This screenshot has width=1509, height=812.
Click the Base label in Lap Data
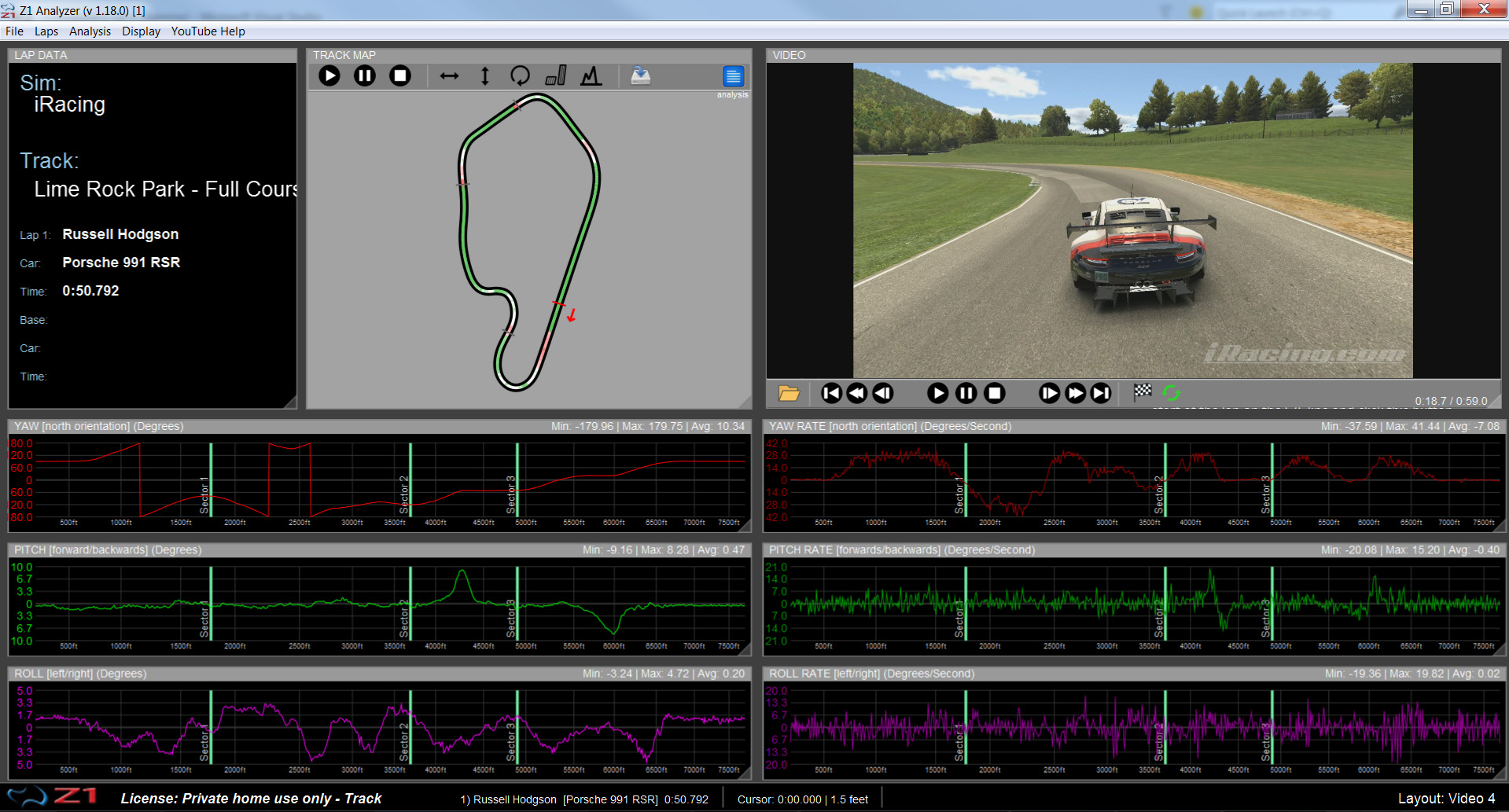(x=34, y=320)
